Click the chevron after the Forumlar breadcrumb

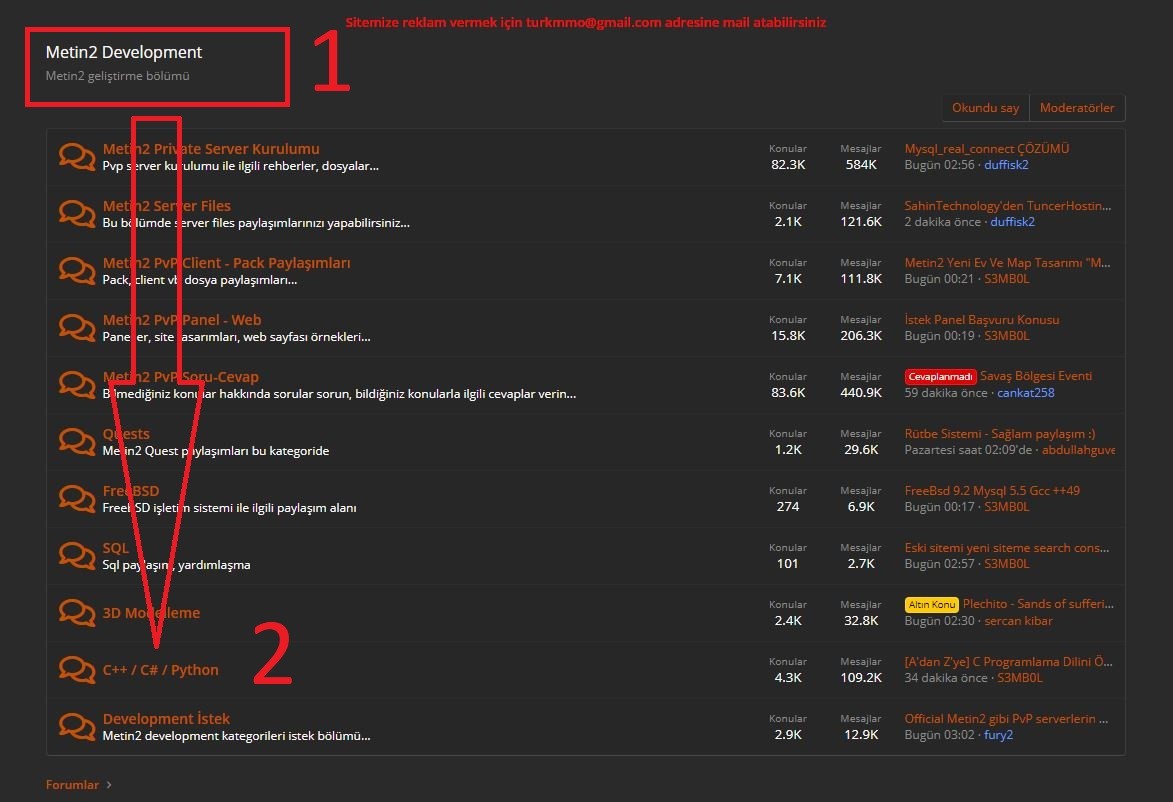tap(109, 785)
